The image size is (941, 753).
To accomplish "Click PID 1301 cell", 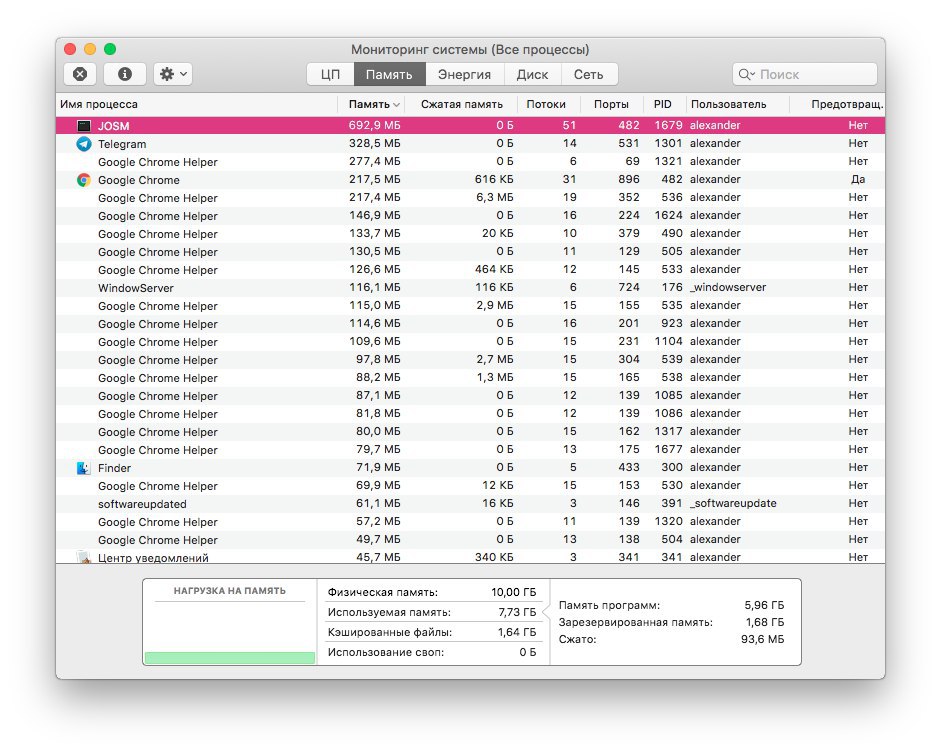I will [x=669, y=143].
